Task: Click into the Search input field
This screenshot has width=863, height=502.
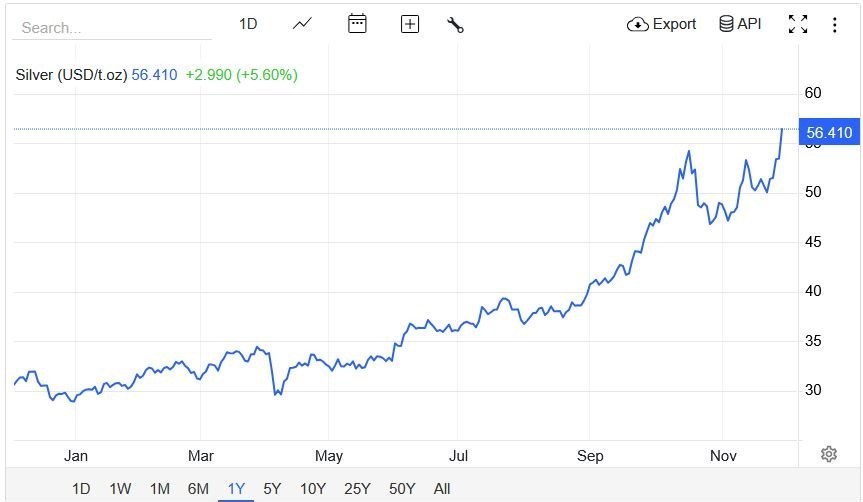Action: [x=112, y=28]
